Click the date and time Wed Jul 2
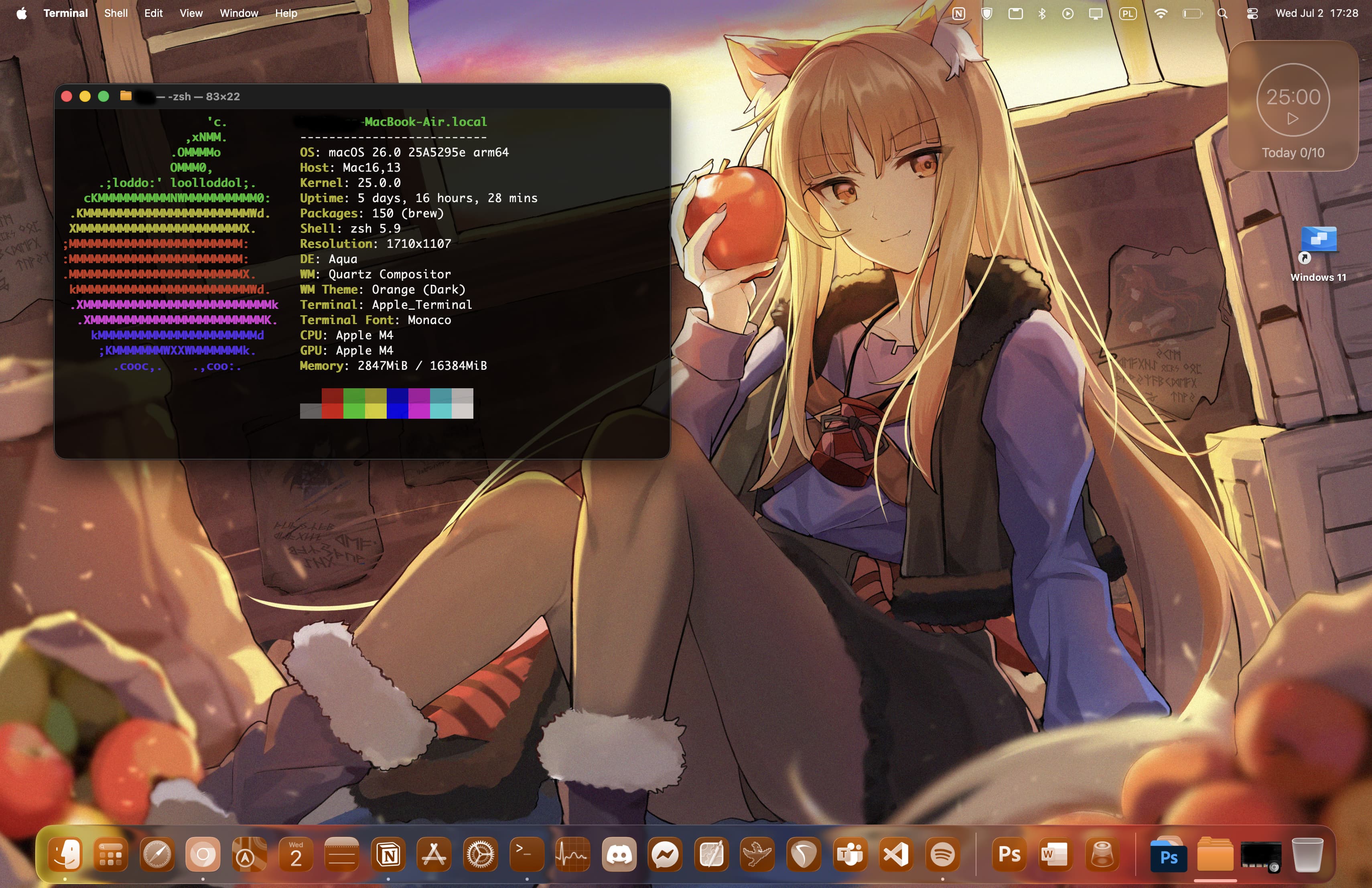 click(1317, 13)
